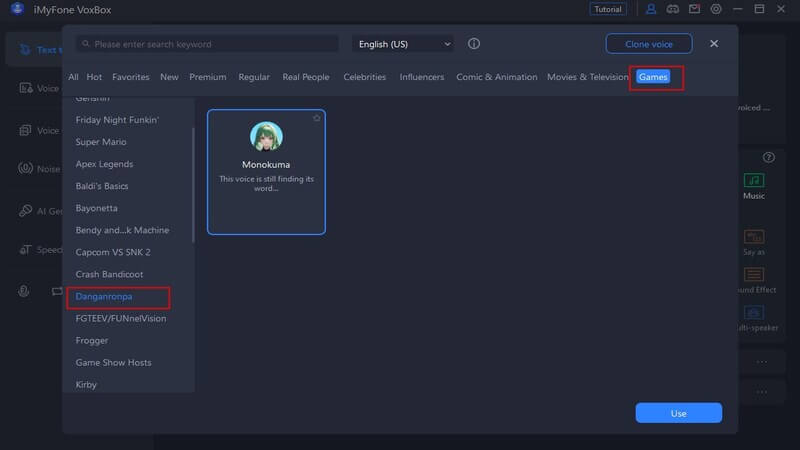Select Baldi's Basics in game list
This screenshot has height=450, width=800.
coord(102,186)
